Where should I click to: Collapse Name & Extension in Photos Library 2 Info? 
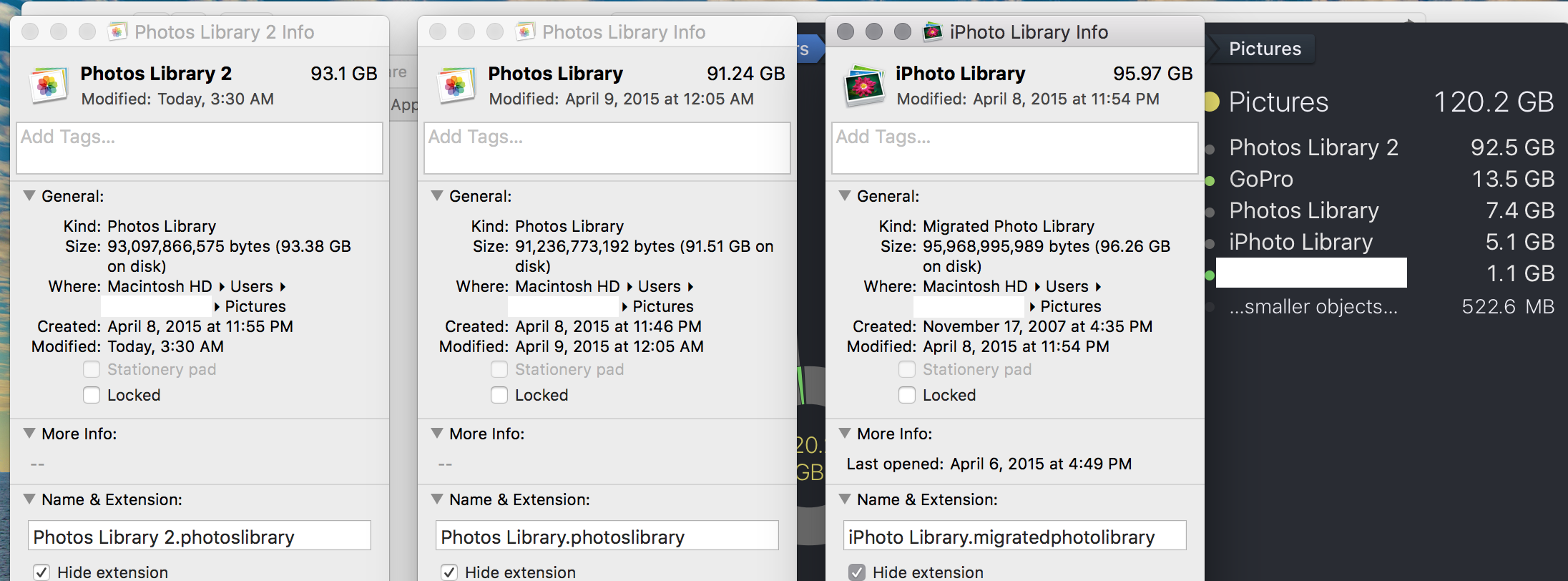tap(29, 499)
